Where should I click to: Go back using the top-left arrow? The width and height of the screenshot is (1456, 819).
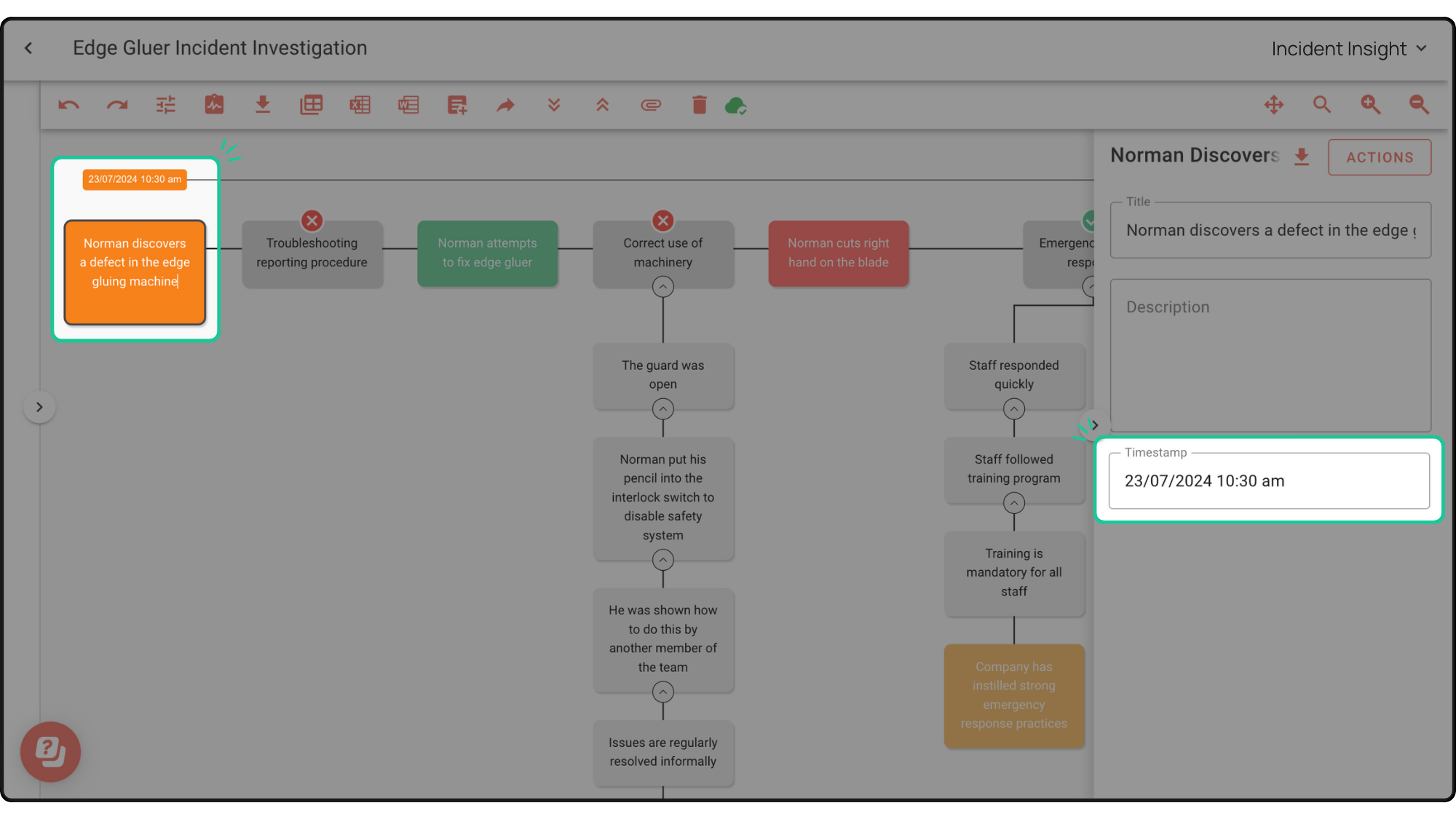pyautogui.click(x=28, y=47)
